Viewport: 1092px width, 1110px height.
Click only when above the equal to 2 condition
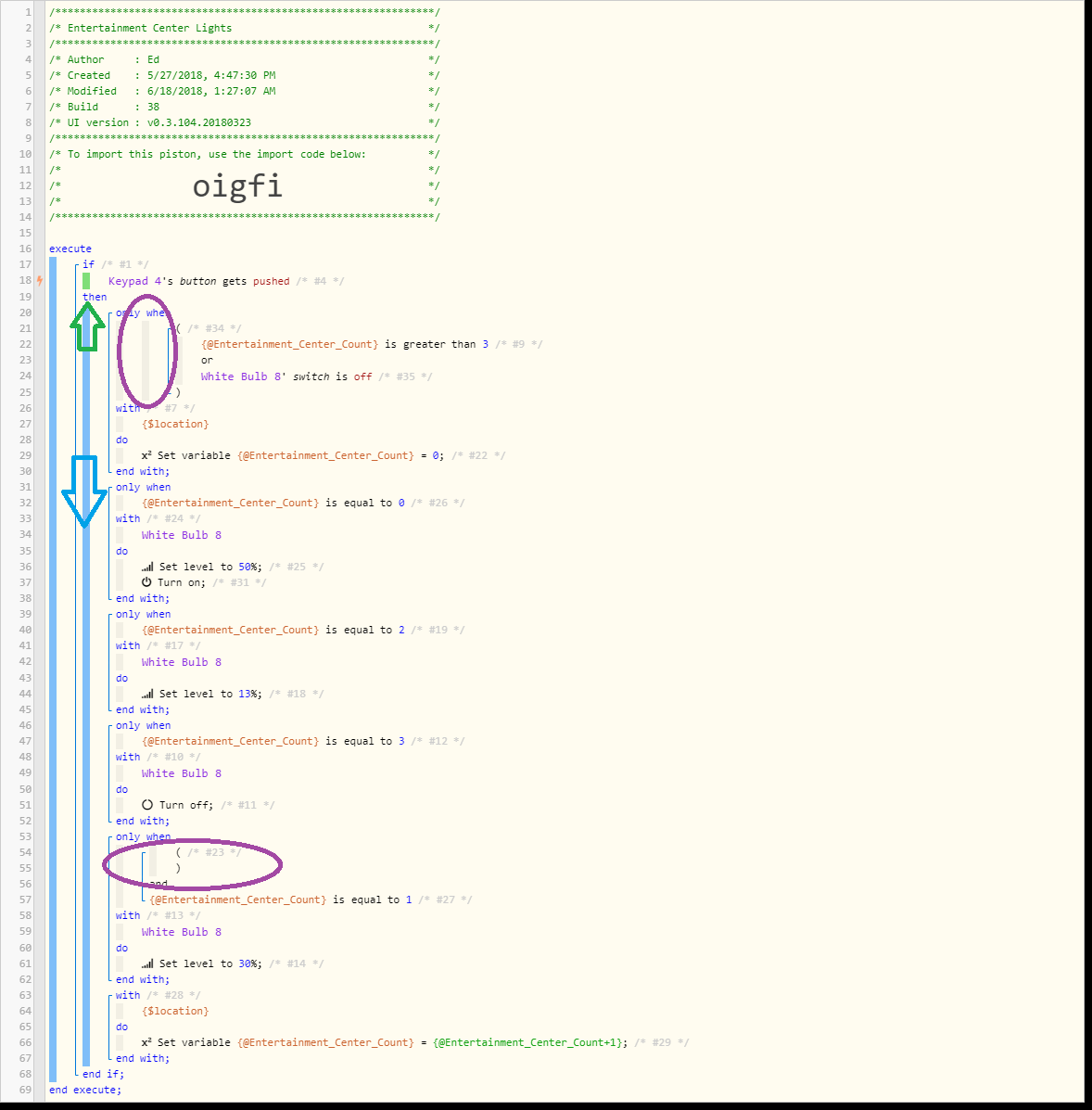coord(143,614)
